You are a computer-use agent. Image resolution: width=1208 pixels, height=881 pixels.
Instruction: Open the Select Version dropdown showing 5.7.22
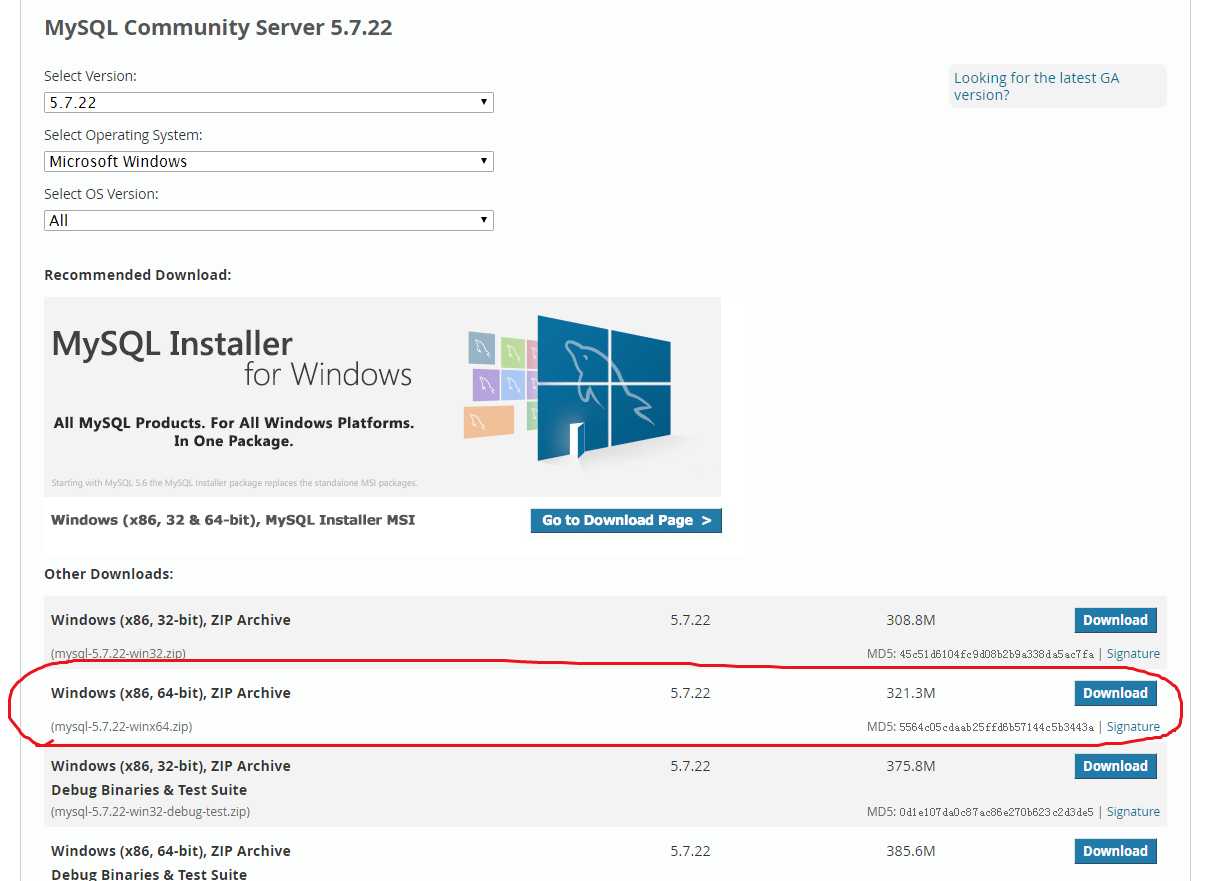point(269,102)
